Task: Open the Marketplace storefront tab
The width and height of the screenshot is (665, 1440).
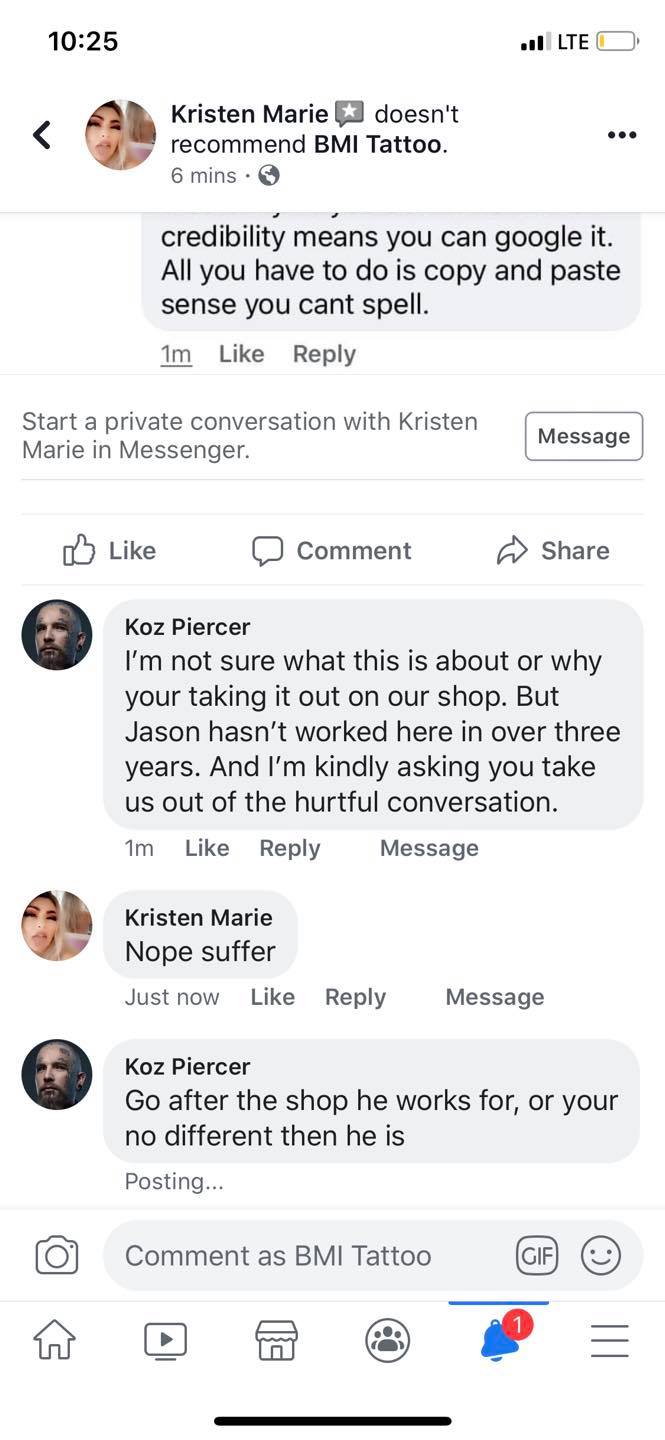Action: [x=277, y=1340]
